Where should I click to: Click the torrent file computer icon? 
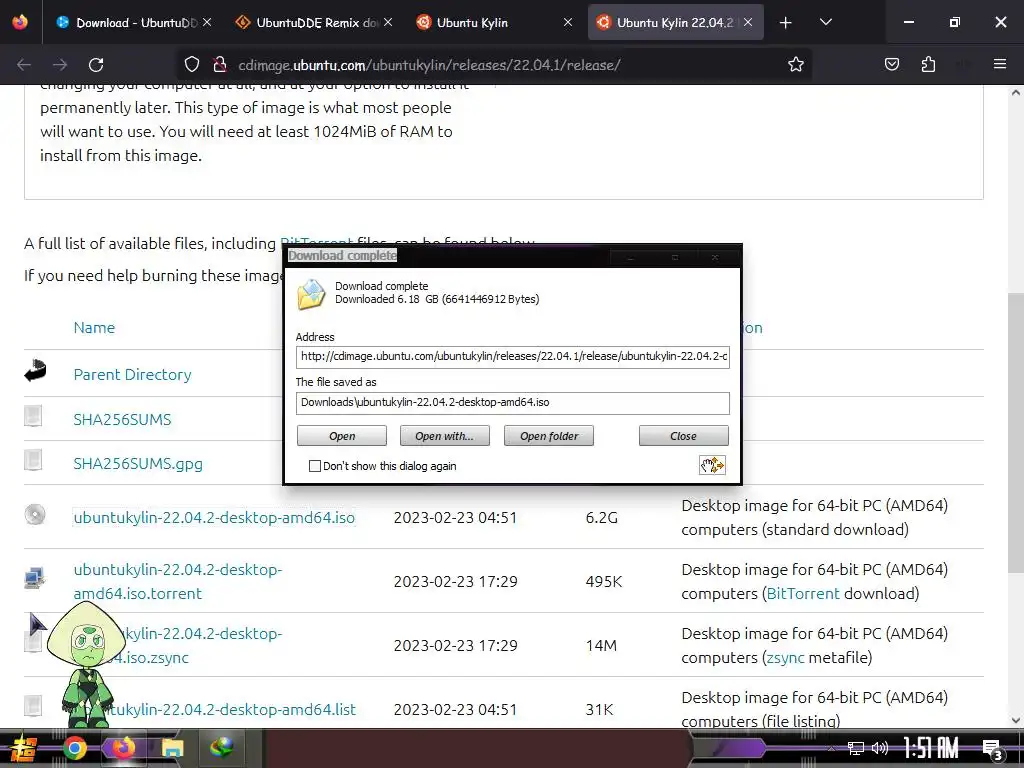coord(34,578)
